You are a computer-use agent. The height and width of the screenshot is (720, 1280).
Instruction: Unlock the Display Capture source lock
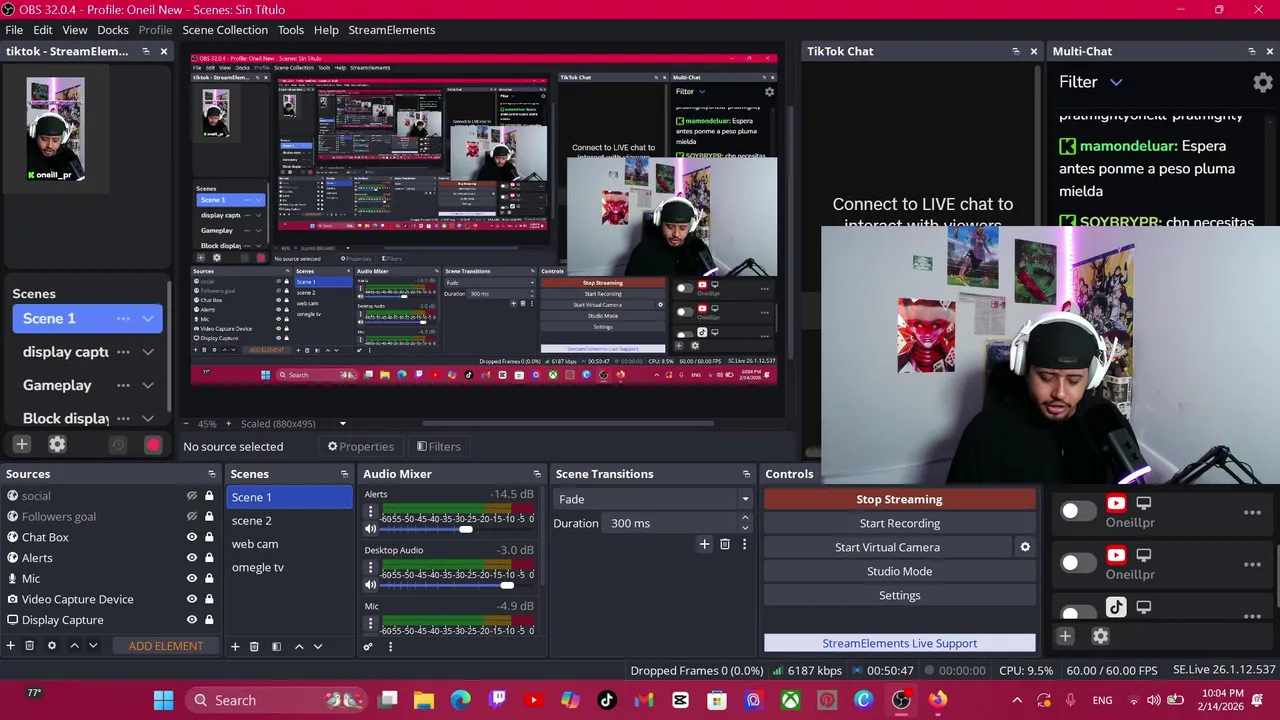click(209, 620)
